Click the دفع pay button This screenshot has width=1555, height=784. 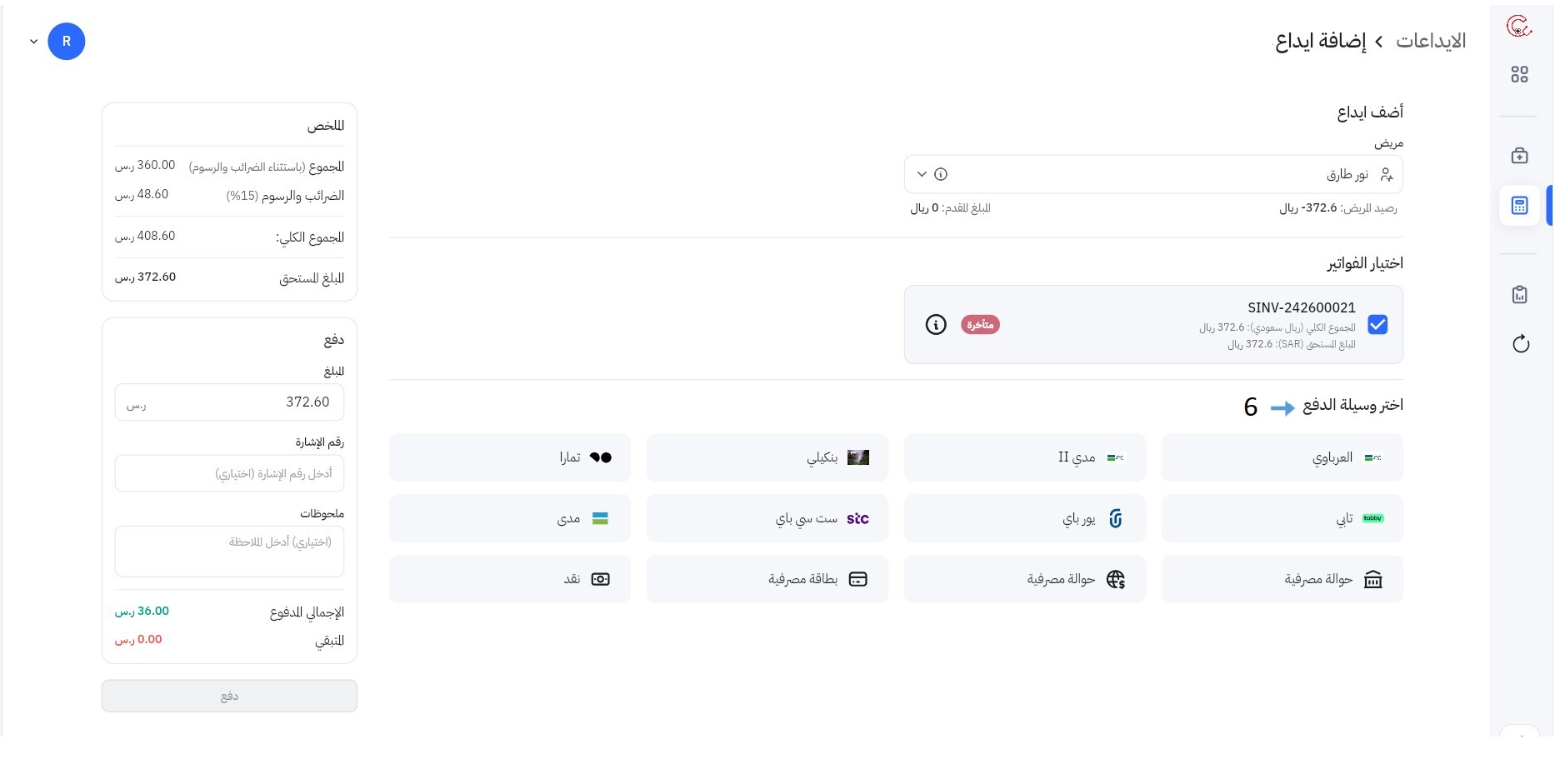(x=229, y=696)
